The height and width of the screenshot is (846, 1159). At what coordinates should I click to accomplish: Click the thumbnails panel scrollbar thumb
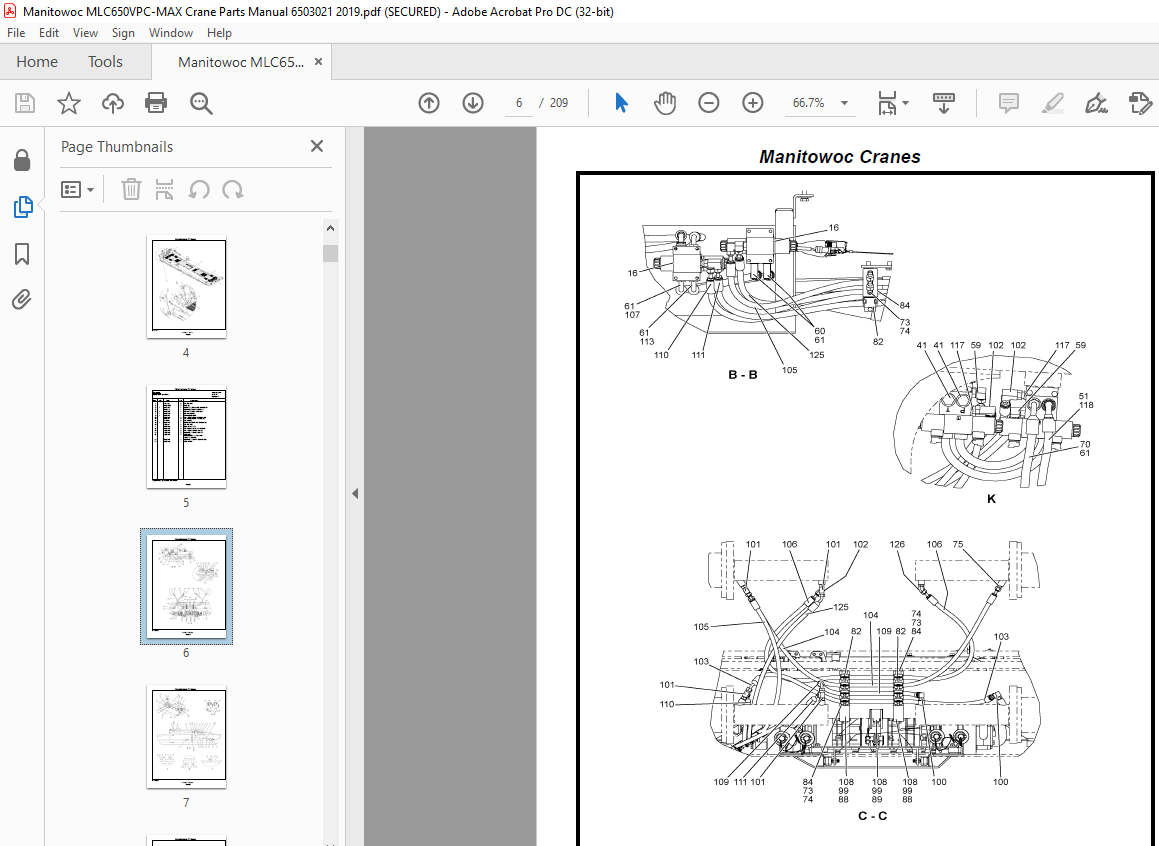tap(330, 253)
